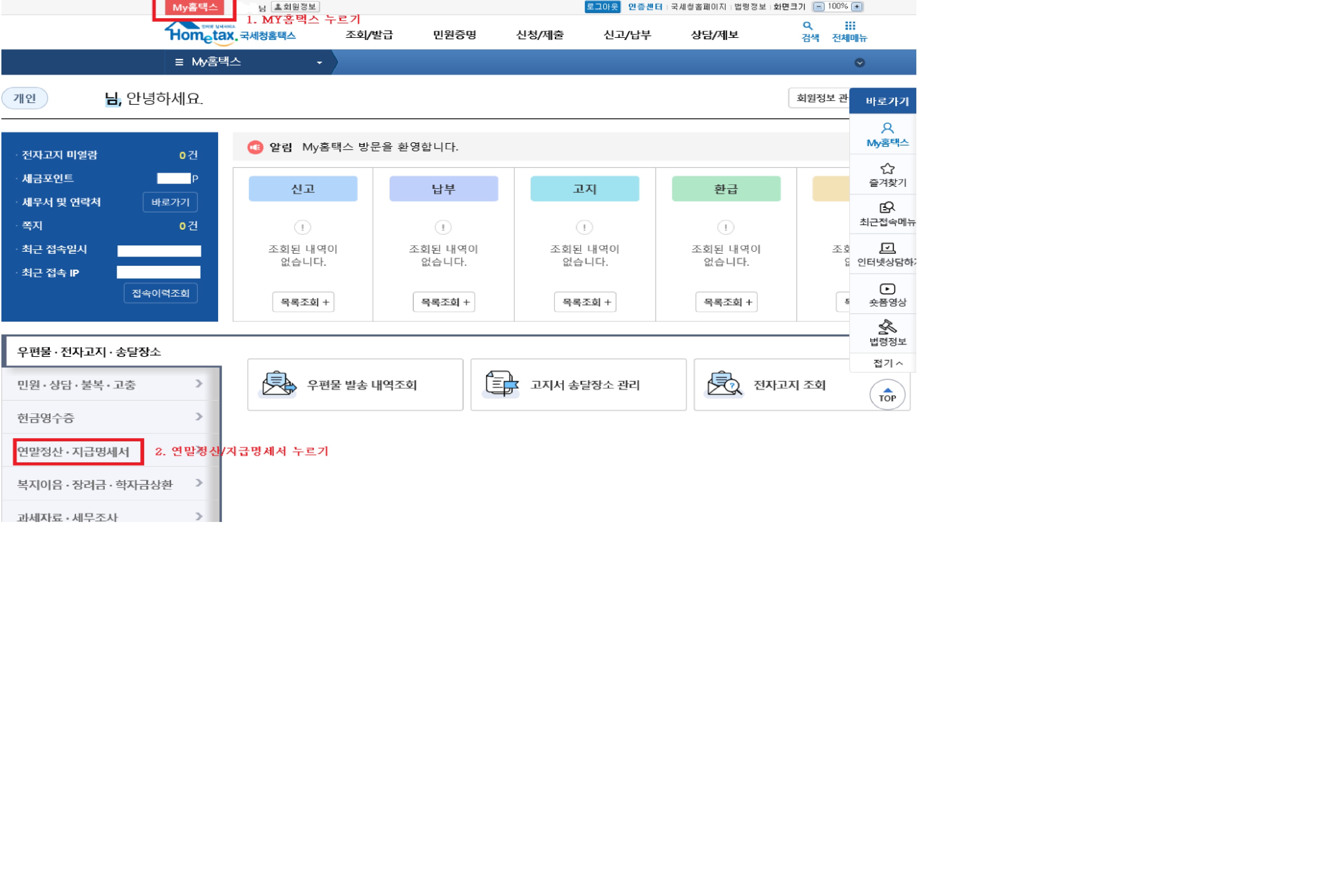Click the 환급 card header

click(726, 189)
